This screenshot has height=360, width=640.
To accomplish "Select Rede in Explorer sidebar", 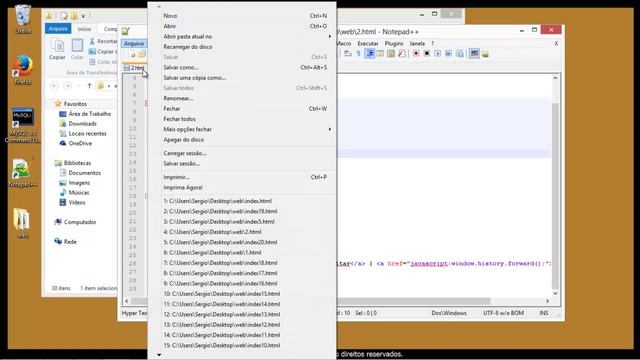I will point(70,242).
